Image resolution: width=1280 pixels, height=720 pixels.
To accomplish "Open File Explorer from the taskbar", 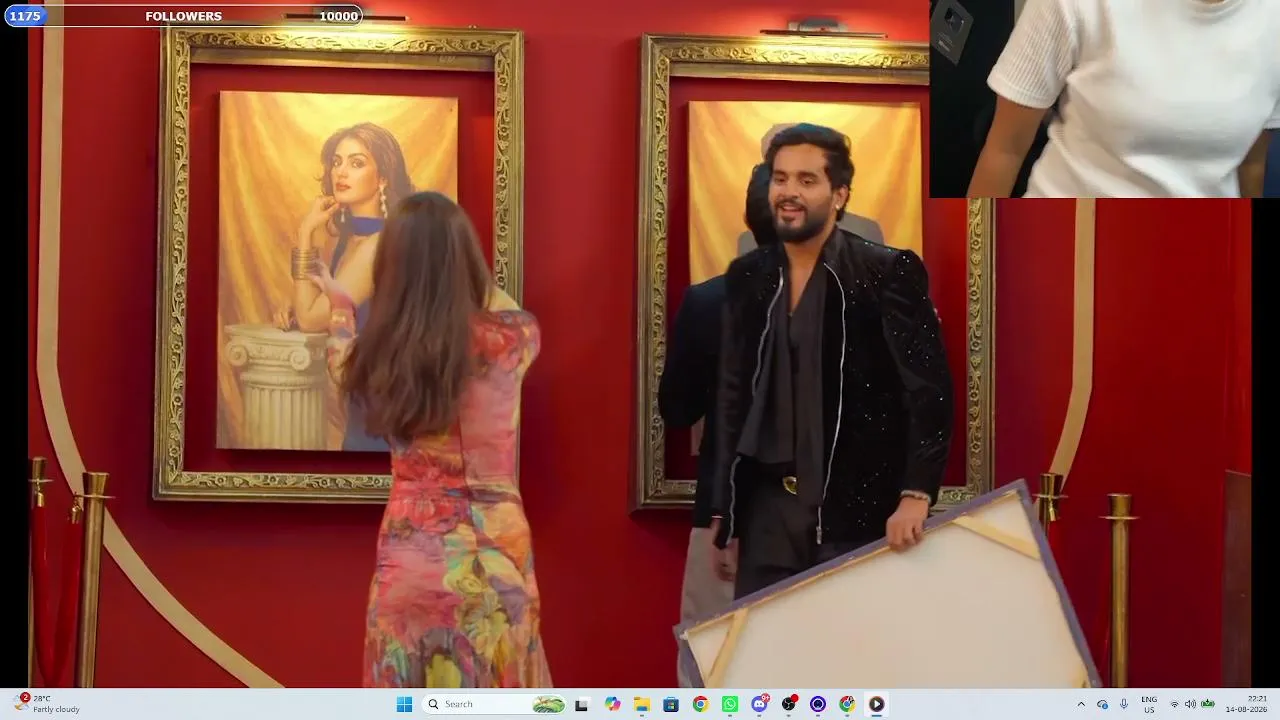I will (x=642, y=704).
